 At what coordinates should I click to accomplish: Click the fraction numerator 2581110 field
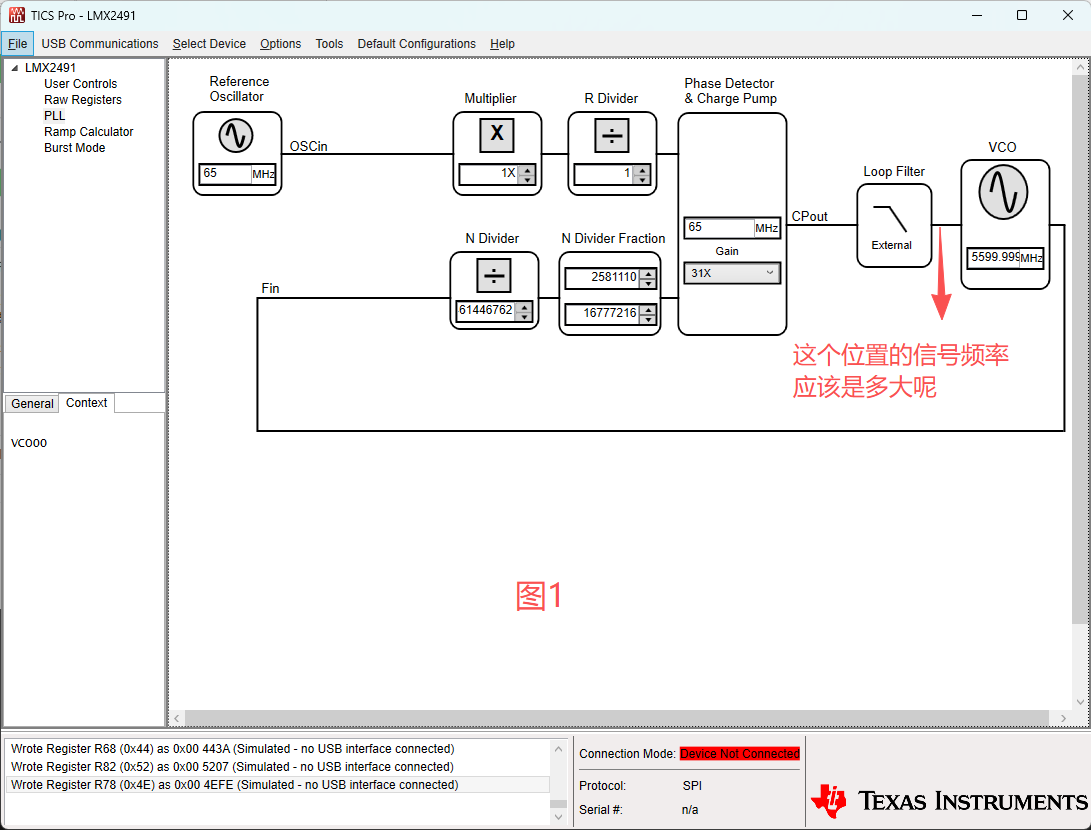(x=603, y=278)
